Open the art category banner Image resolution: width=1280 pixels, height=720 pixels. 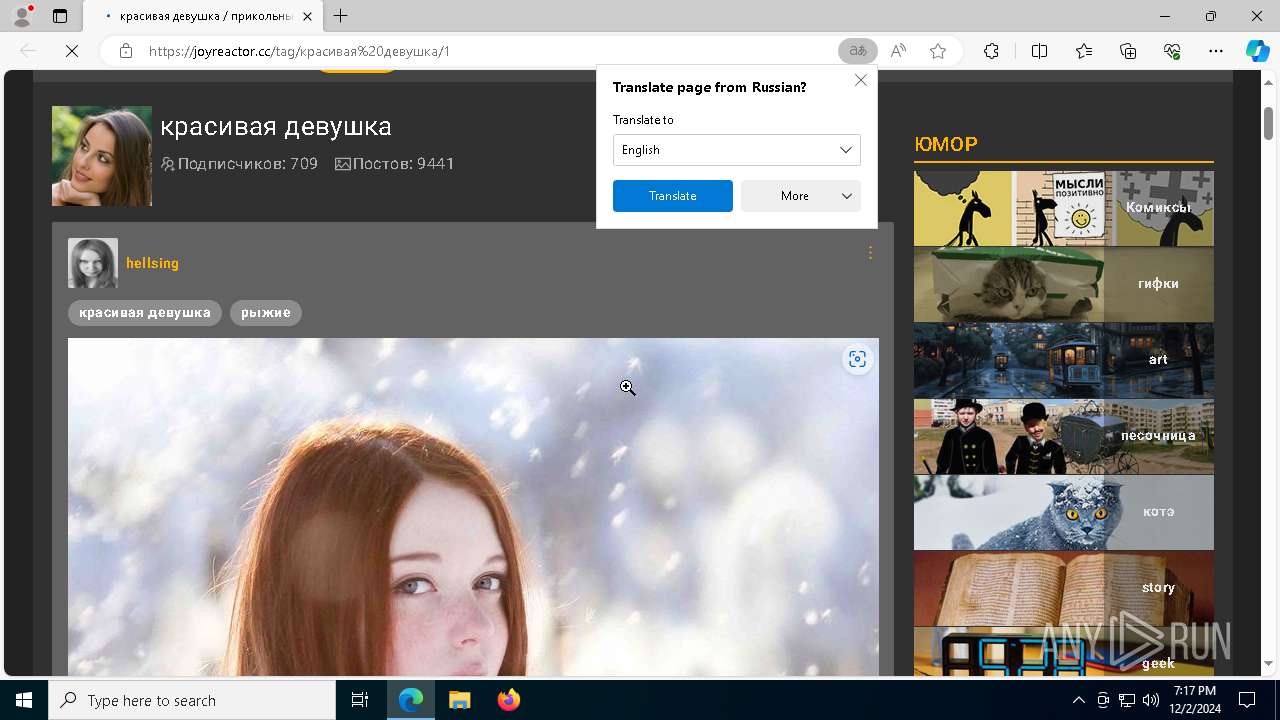[1064, 360]
